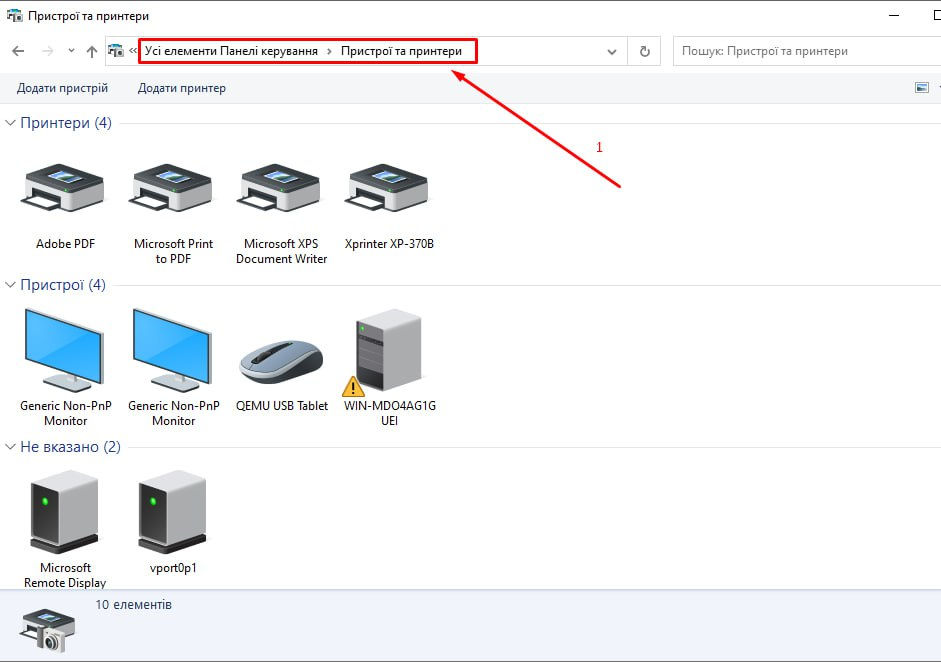Go up one level with up arrow
The width and height of the screenshot is (941, 663).
(x=92, y=51)
